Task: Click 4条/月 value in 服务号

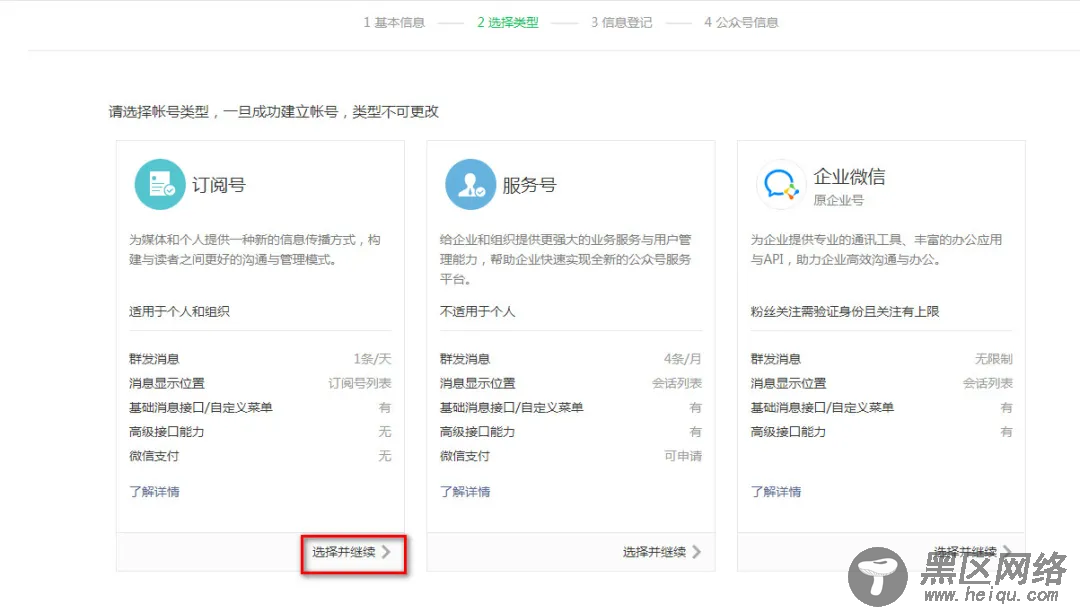Action: click(683, 359)
